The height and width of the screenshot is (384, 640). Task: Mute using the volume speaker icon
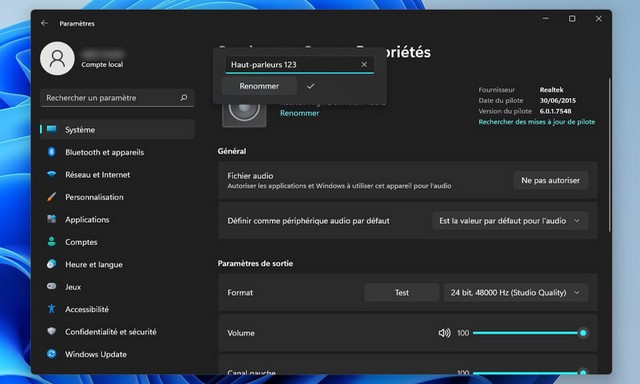444,333
